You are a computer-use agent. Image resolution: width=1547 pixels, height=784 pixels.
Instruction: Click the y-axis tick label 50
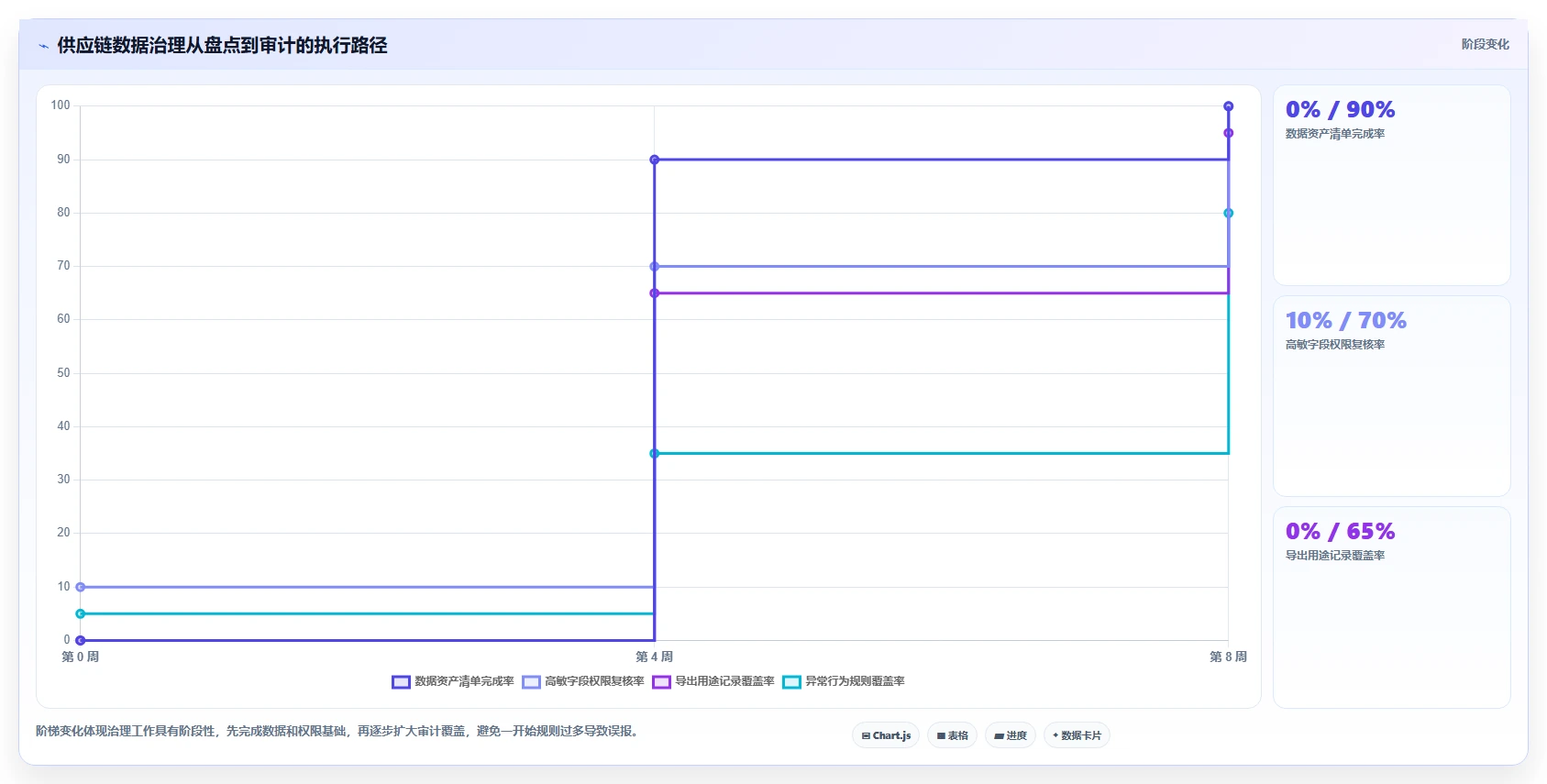tap(63, 373)
